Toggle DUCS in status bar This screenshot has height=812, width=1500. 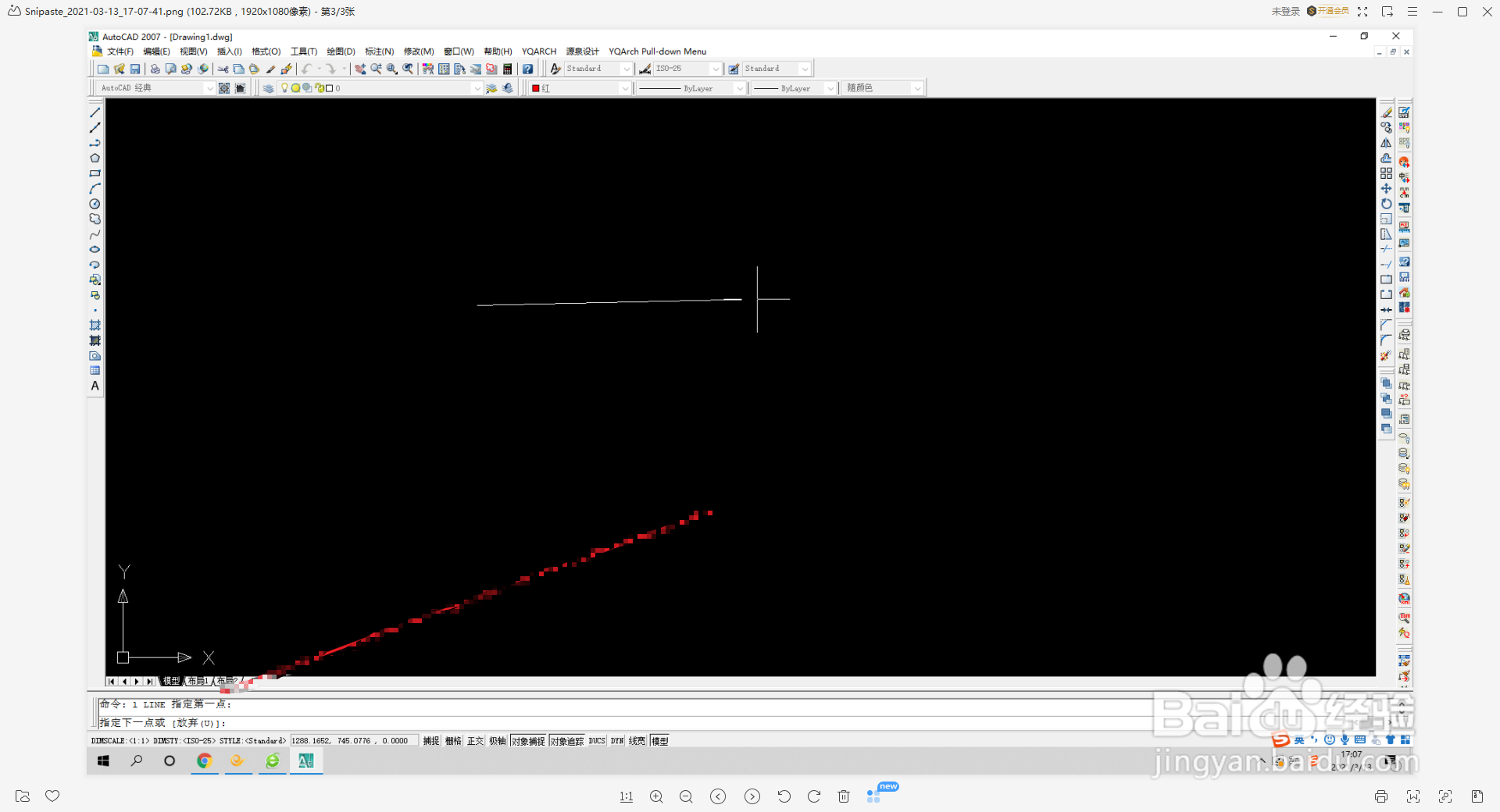597,741
